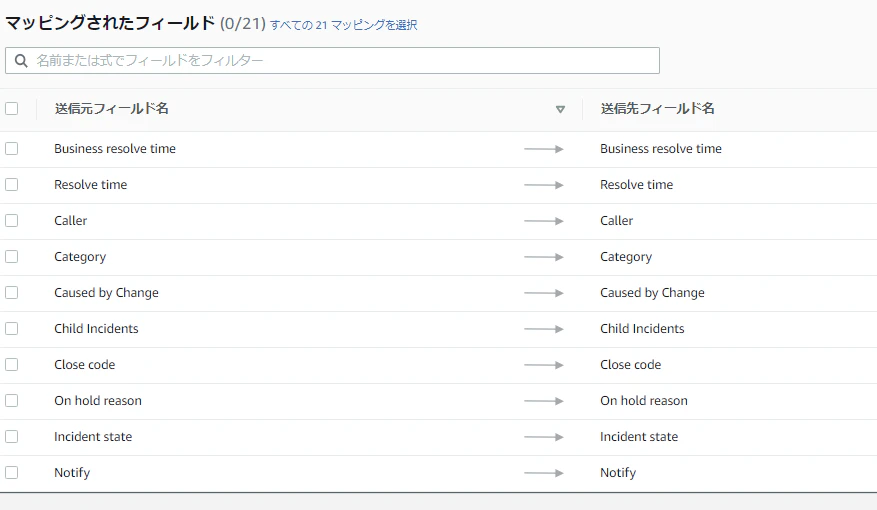
Task: Check the Child Incidents row checkbox
Action: [x=11, y=328]
